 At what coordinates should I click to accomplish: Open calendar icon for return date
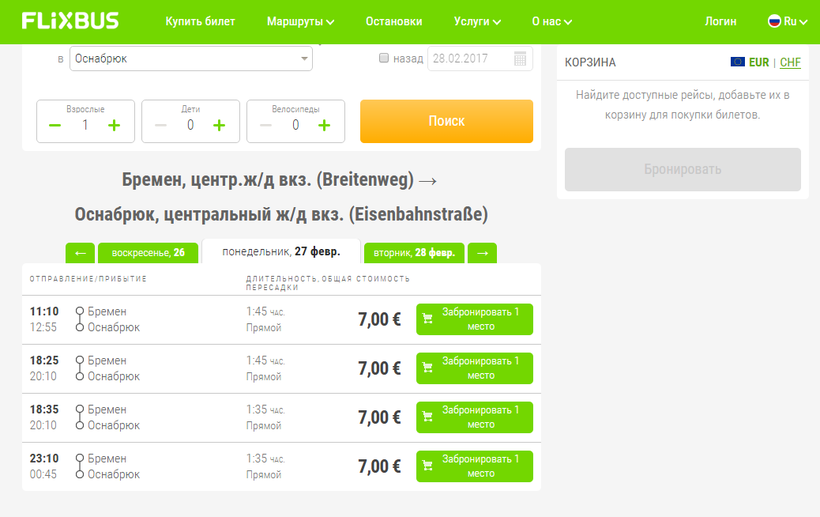(520, 59)
